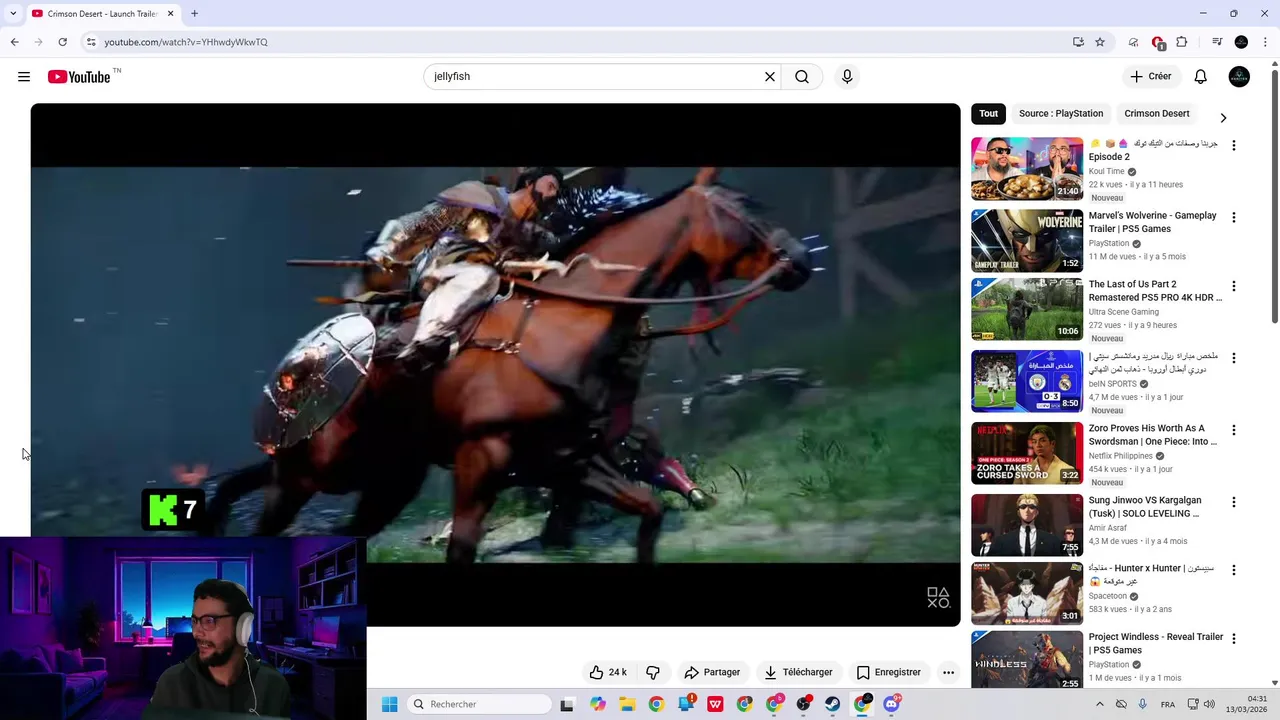
Task: Open options for Marvel's Wolverine trailer
Action: pos(1233,217)
